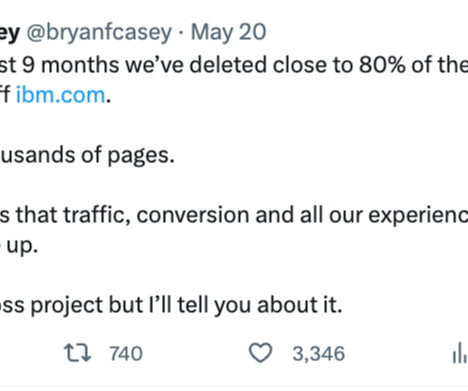Viewport: 468px width, 391px height.
Task: Like the tweet with the heart icon
Action: [261, 353]
